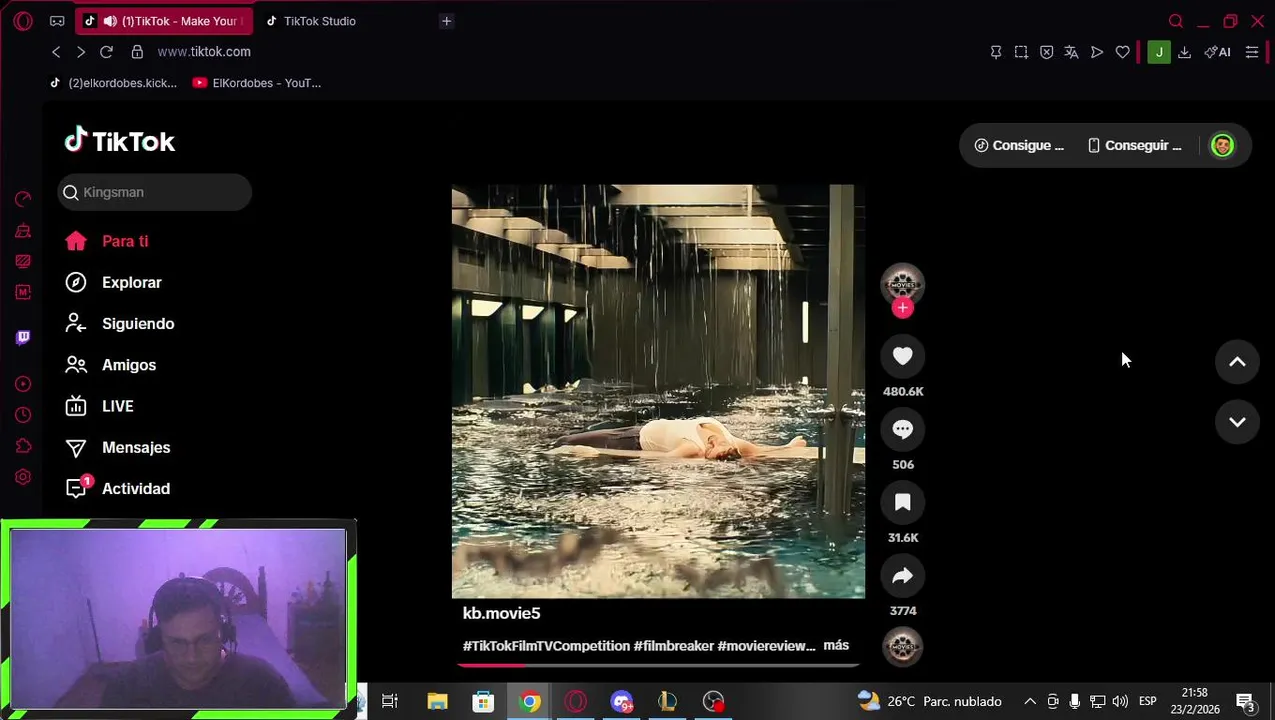Open browser tab search magnifier
This screenshot has width=1275, height=720.
pos(1176,21)
